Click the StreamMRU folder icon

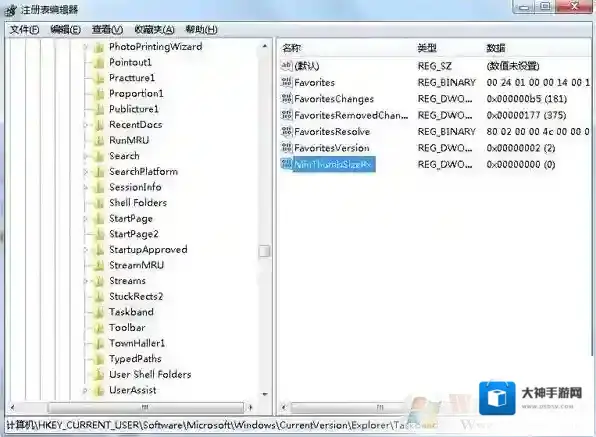pos(99,266)
